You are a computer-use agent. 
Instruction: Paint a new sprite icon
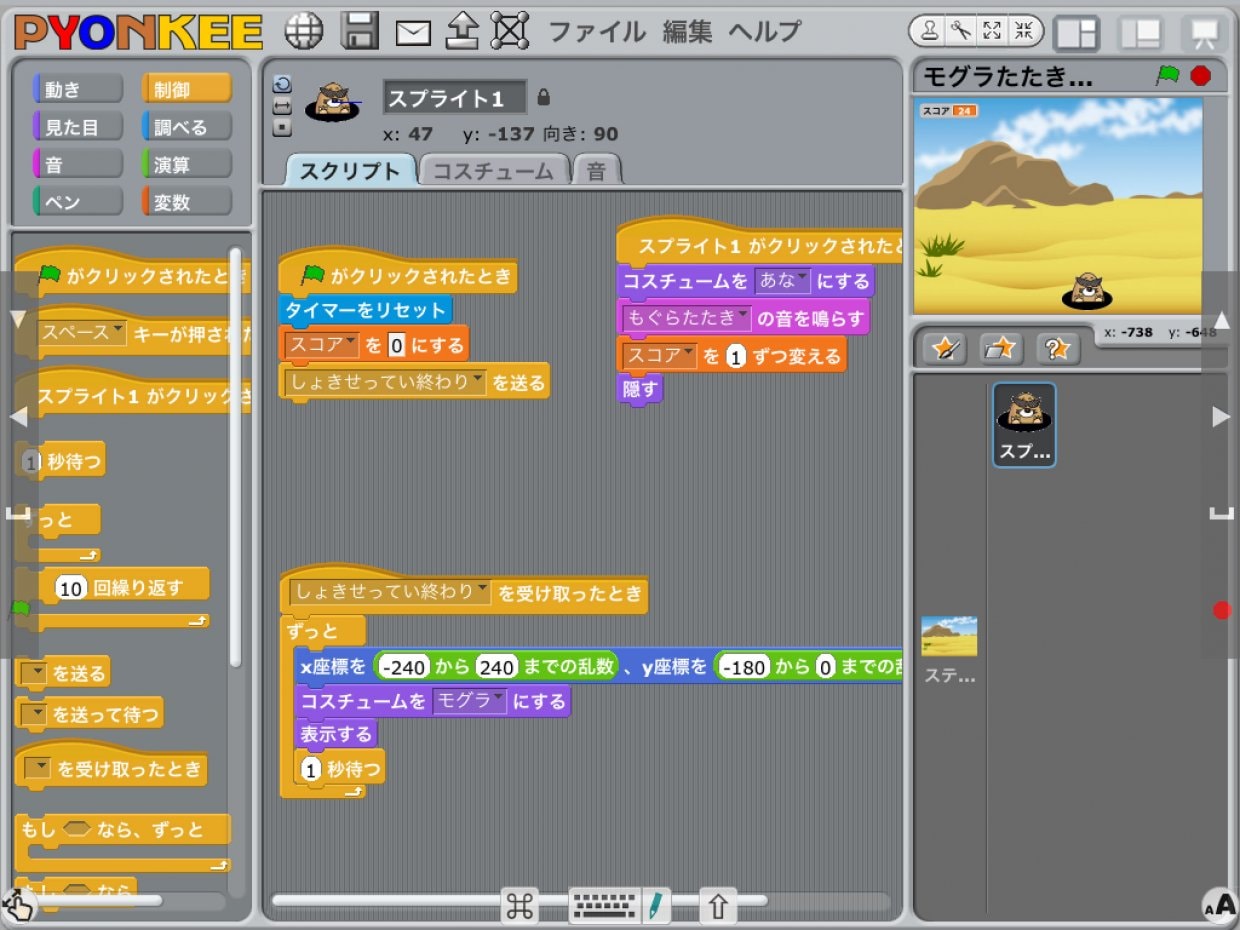coord(943,347)
